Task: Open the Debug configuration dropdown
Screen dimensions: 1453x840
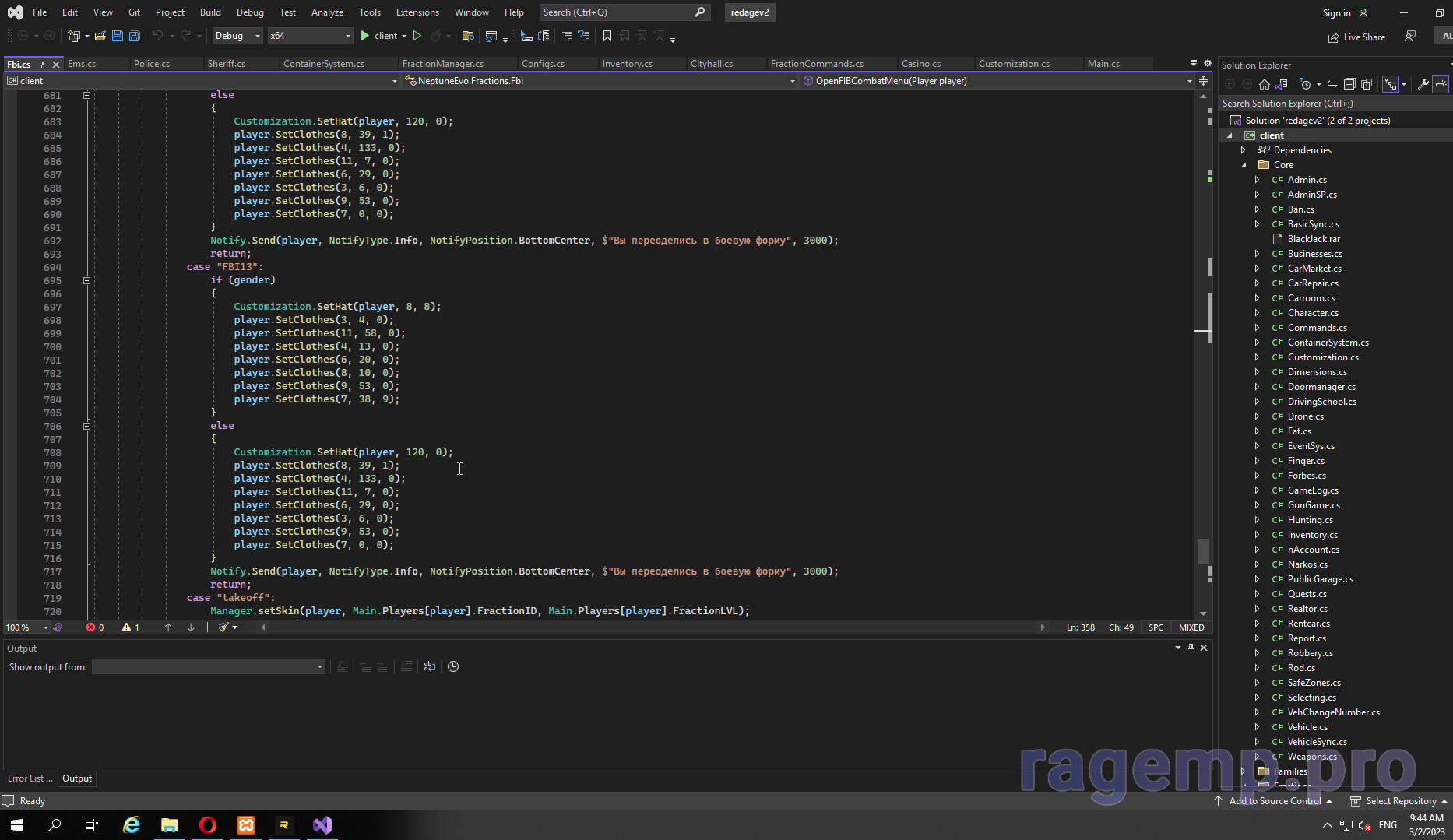Action: [x=237, y=36]
